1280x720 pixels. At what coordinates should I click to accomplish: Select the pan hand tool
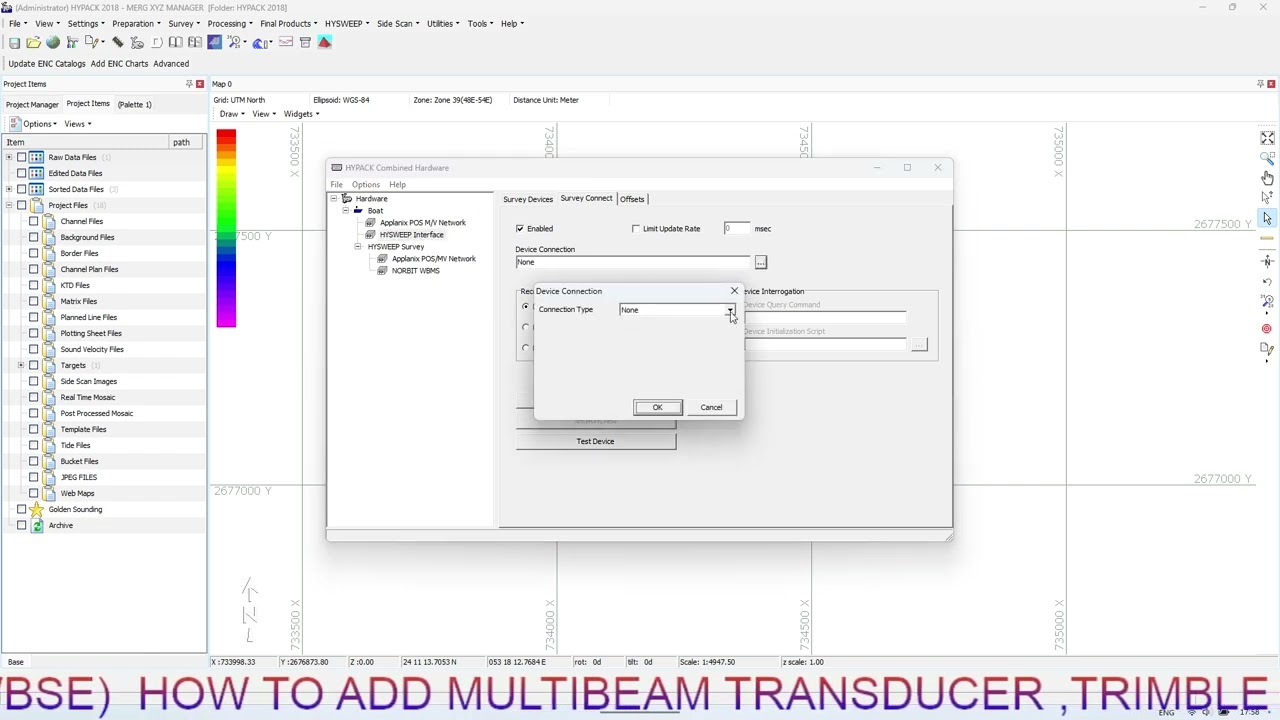[x=1267, y=178]
